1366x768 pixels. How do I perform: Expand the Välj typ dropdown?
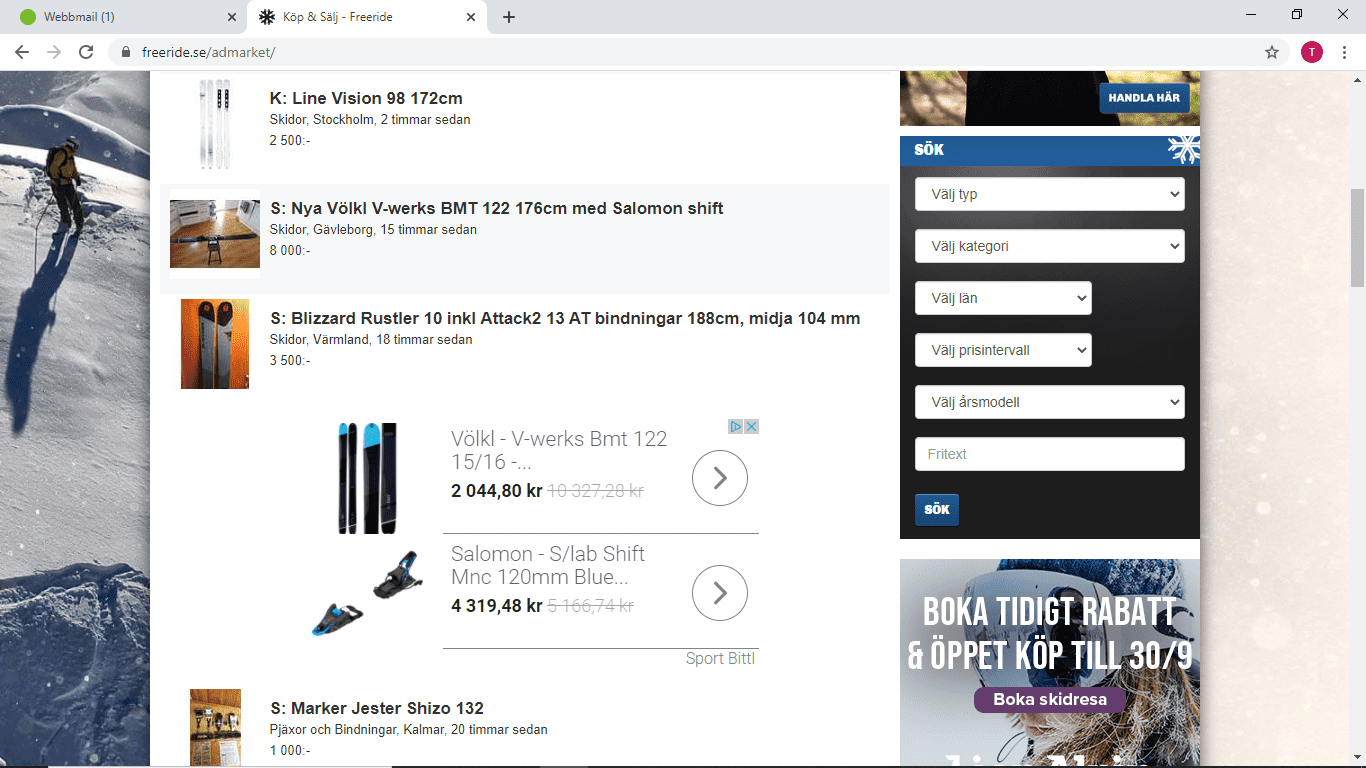click(x=1049, y=194)
